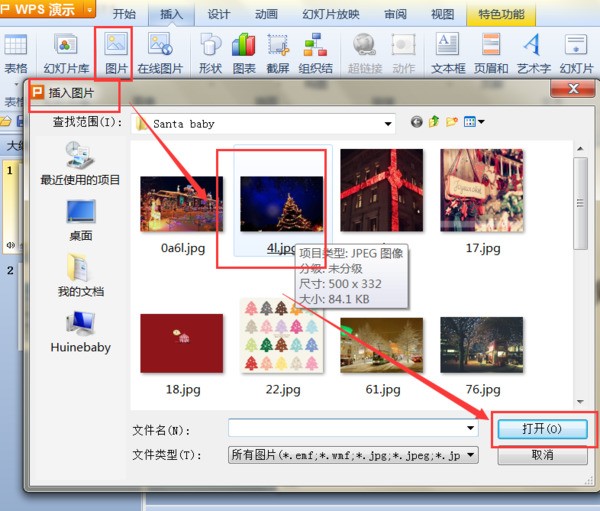
Task: Switch to the 设计 ribbon tab
Action: click(219, 14)
